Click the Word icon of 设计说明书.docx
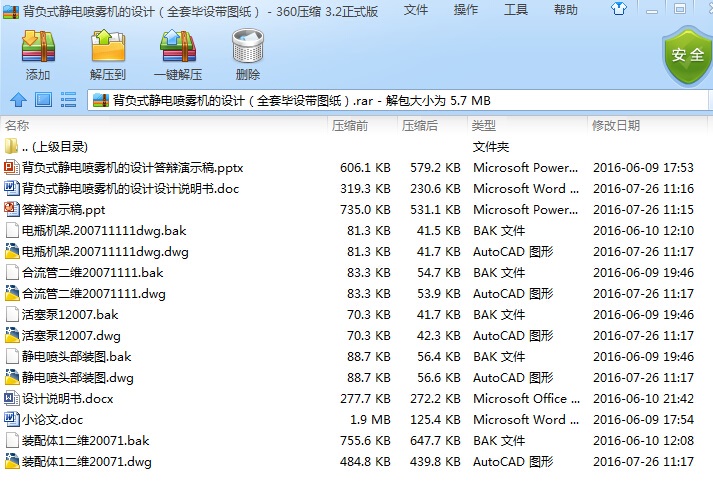Screen dimensions: 713x485 pos(11,398)
